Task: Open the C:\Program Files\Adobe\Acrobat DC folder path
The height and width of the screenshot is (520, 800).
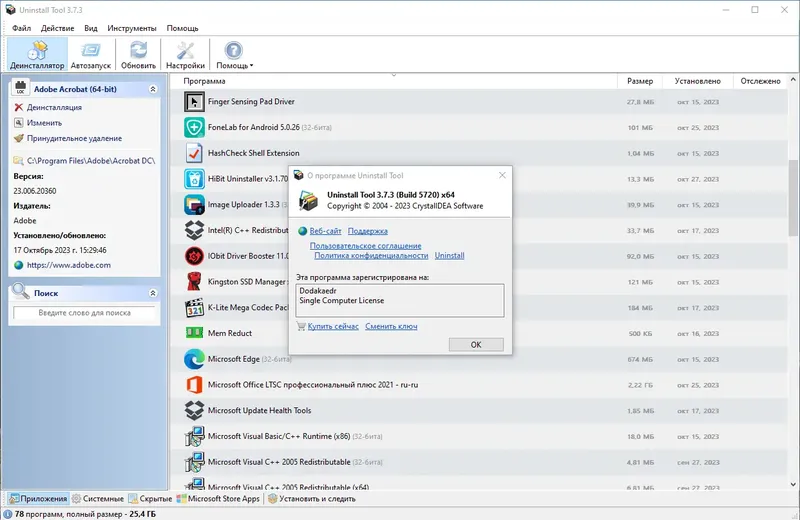Action: tap(91, 161)
